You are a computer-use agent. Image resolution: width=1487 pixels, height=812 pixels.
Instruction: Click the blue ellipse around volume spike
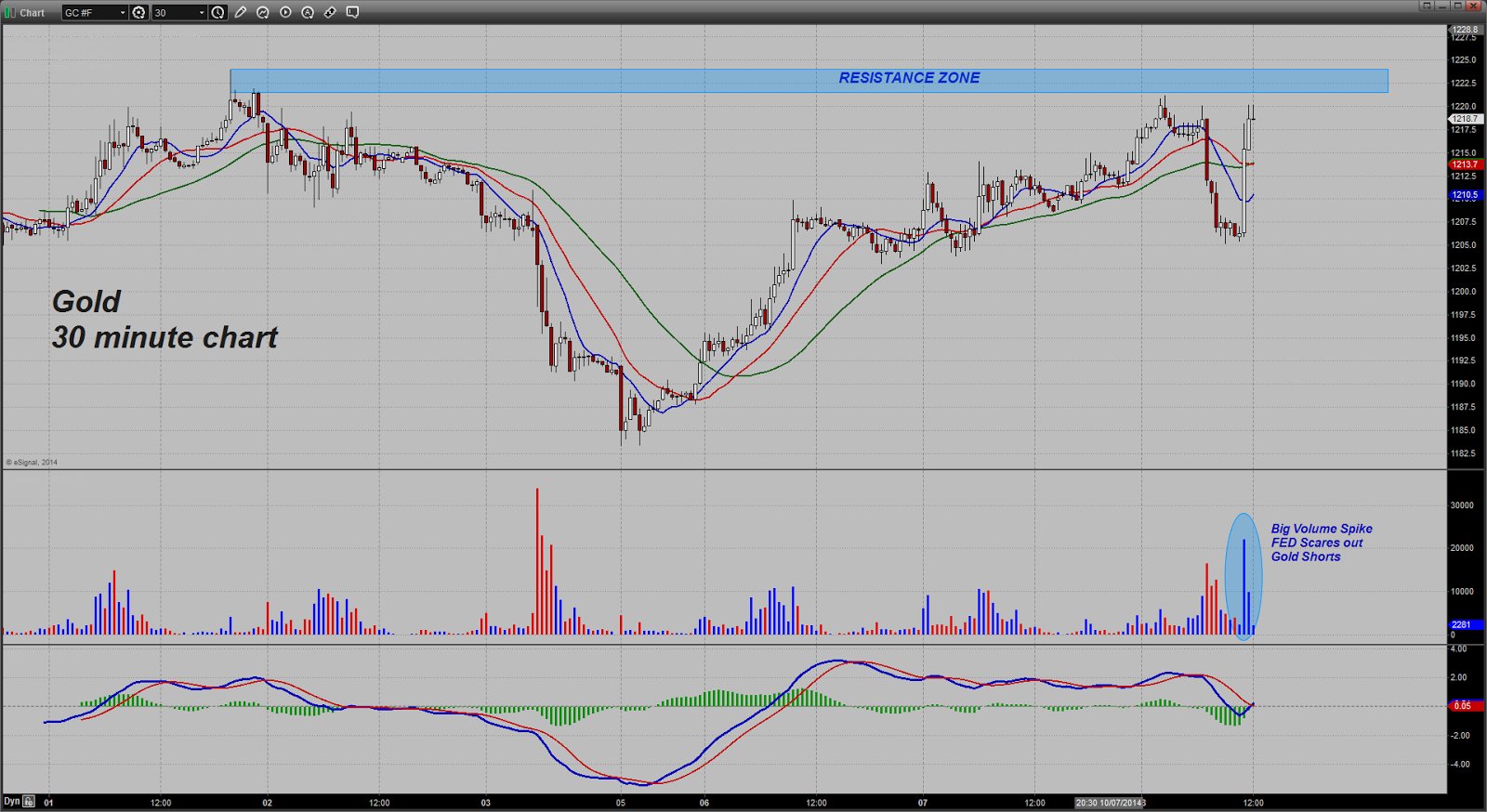[x=1243, y=576]
